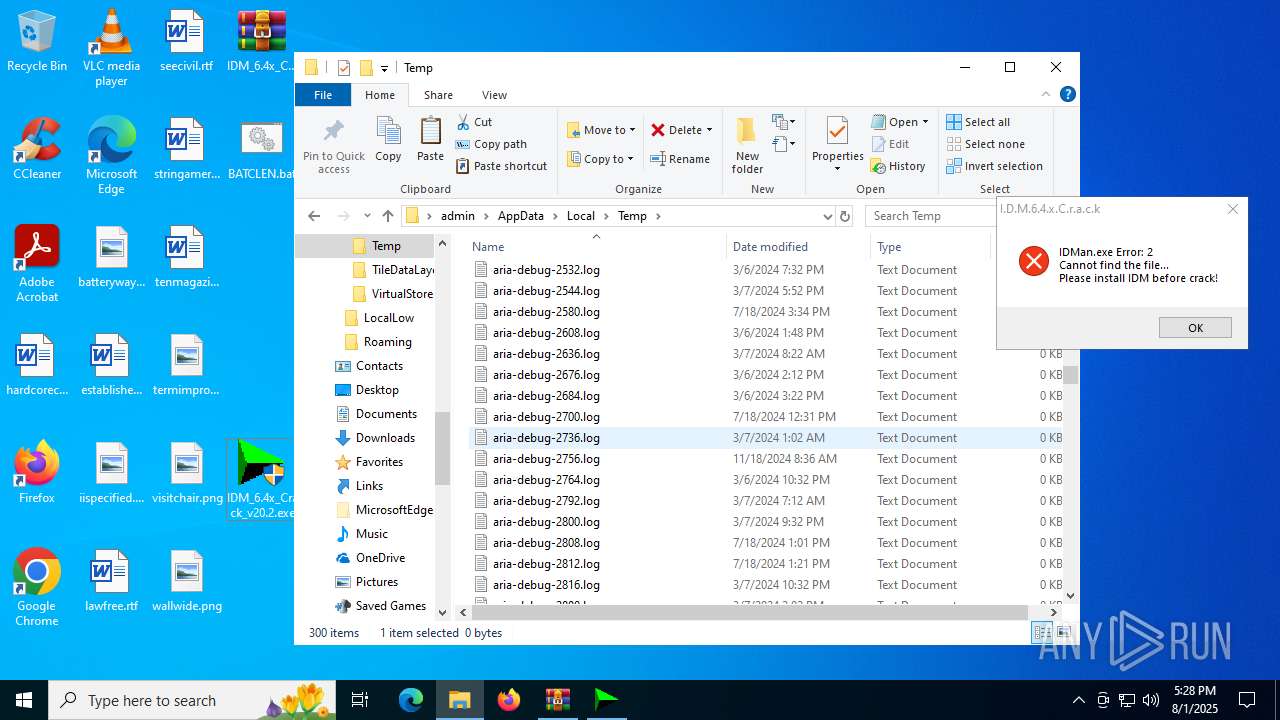The image size is (1280, 720).
Task: Click the Task View taskbar icon
Action: coord(361,700)
